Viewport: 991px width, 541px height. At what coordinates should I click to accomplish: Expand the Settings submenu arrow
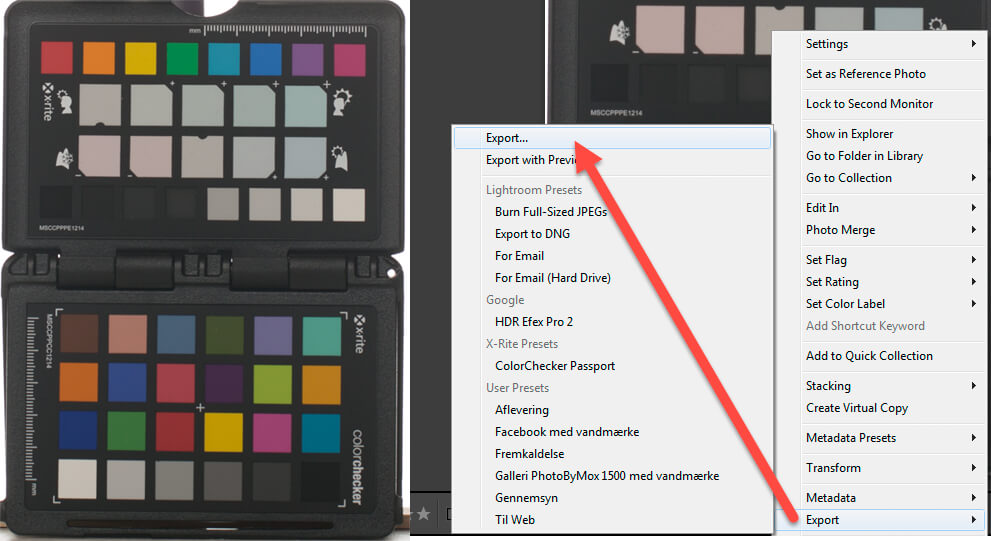coord(974,44)
